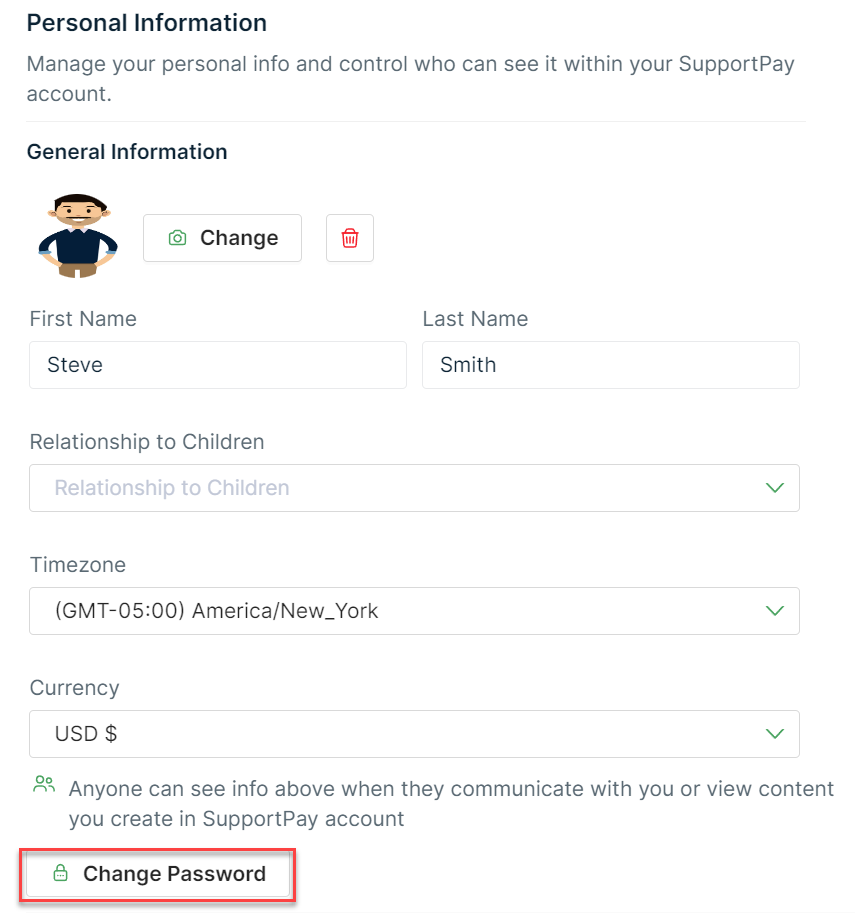Click the people icon beside visibility note

click(x=44, y=784)
